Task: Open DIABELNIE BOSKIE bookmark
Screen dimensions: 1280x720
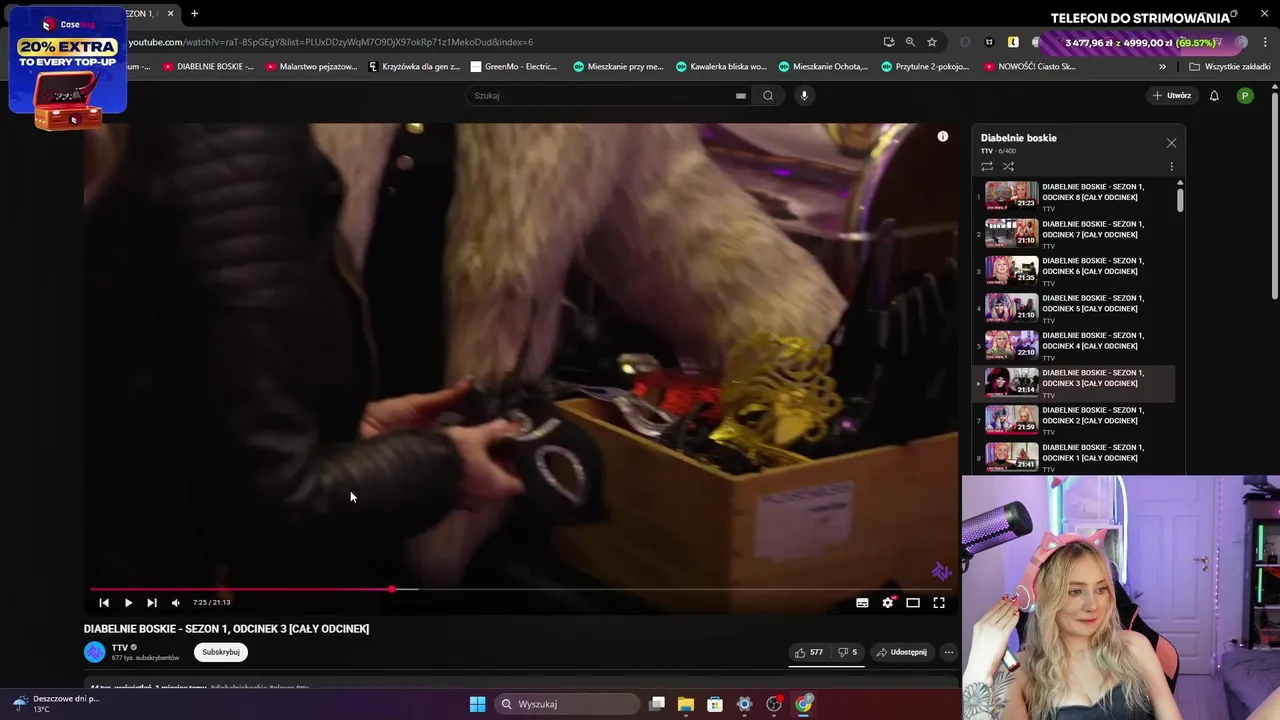Action: (208, 67)
